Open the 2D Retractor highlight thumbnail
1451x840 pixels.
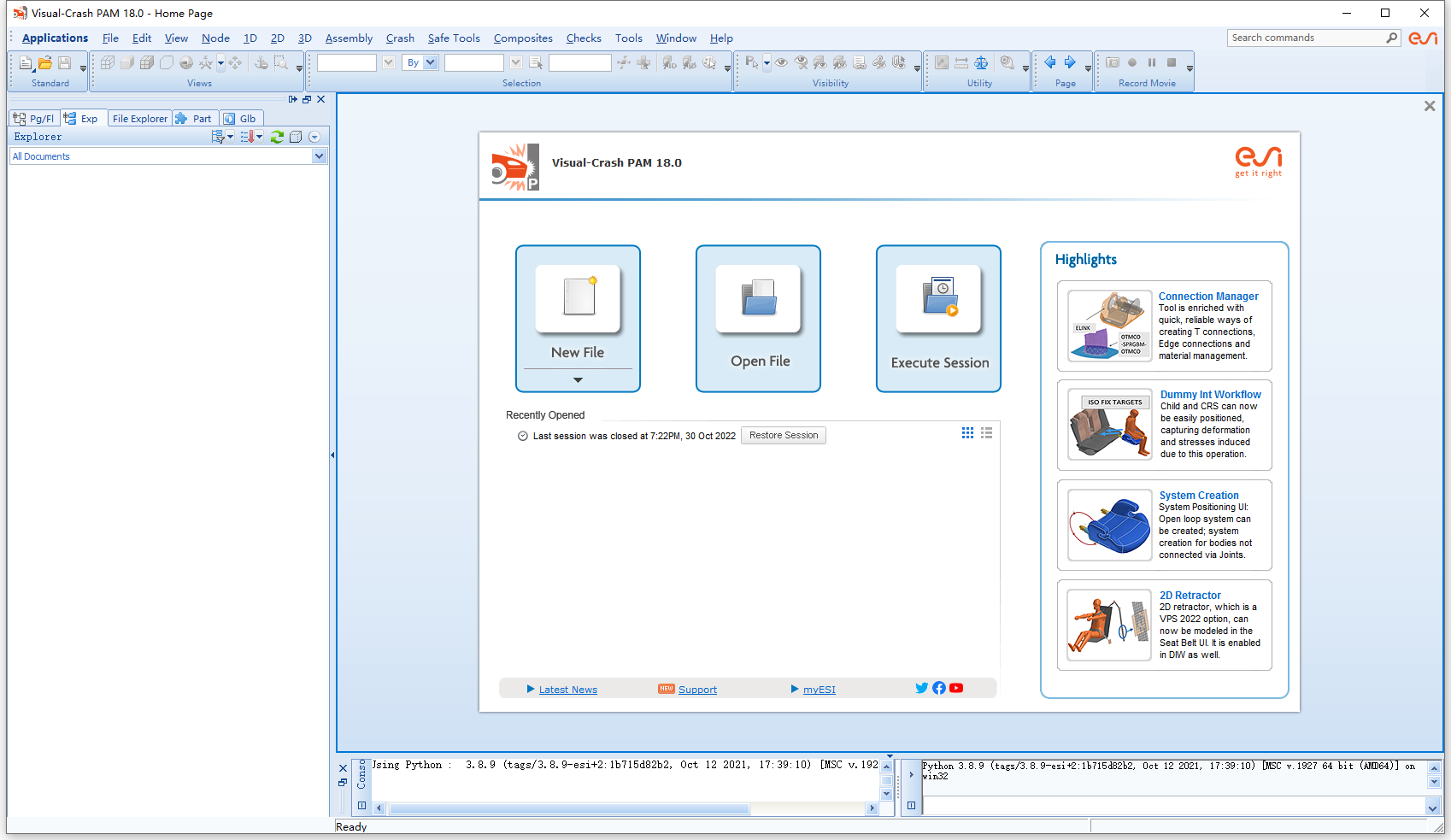click(x=1110, y=625)
